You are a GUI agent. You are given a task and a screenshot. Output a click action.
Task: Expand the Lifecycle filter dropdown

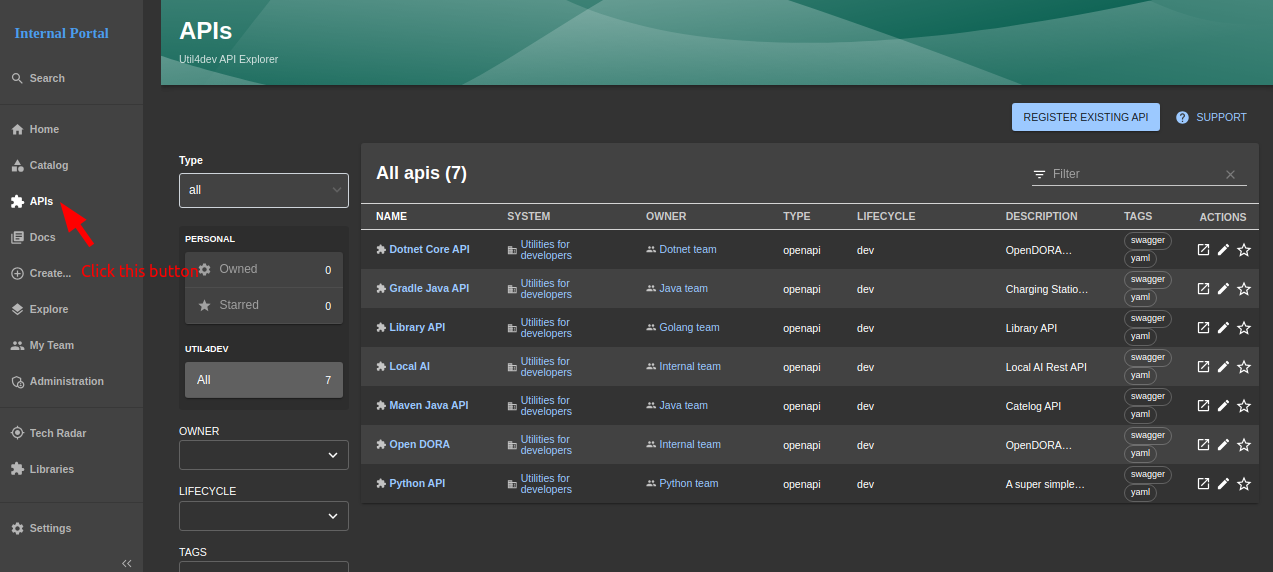pos(264,516)
